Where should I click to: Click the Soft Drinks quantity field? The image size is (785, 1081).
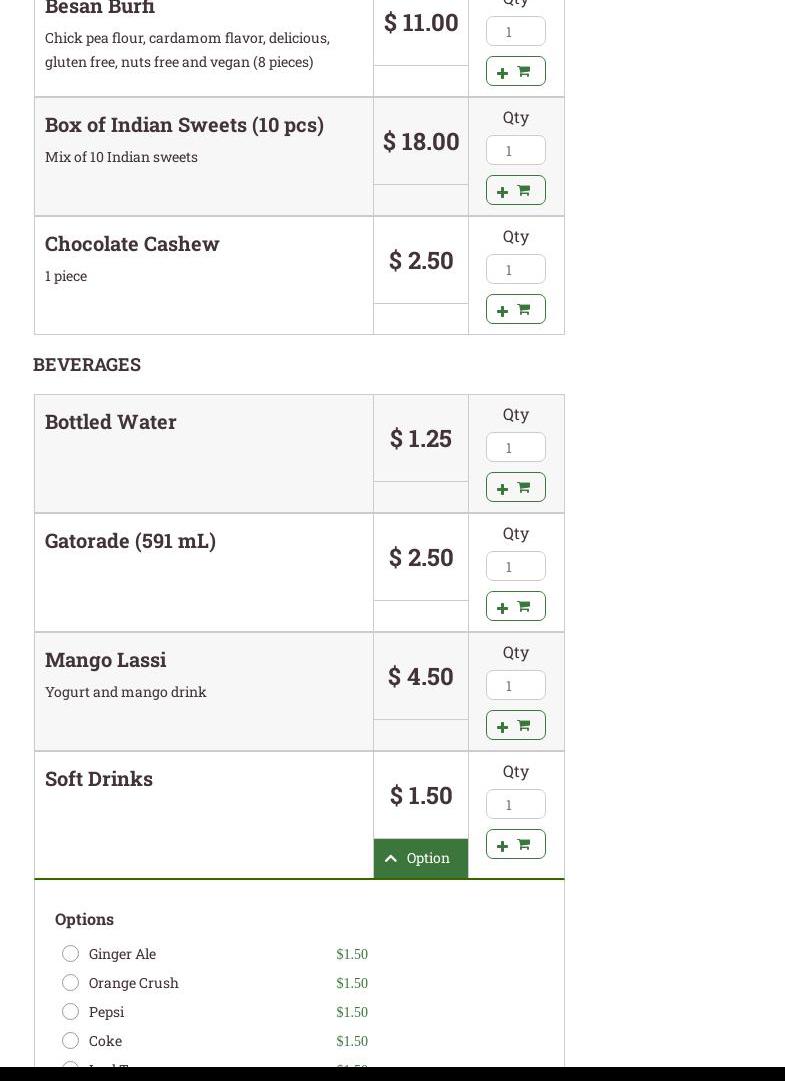(x=515, y=805)
